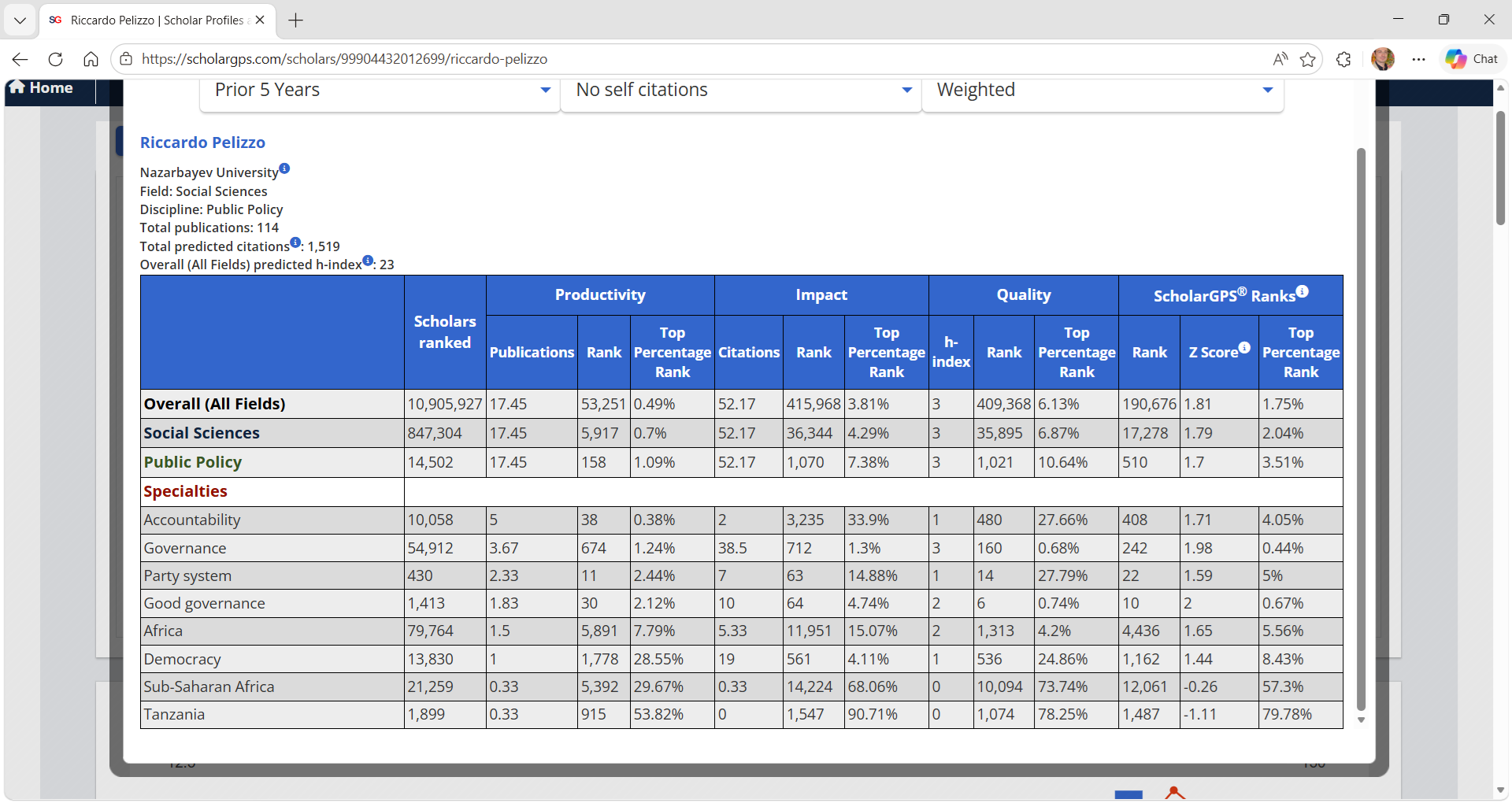This screenshot has height=803, width=1512.
Task: Click the address bar URL field
Action: coord(693,59)
